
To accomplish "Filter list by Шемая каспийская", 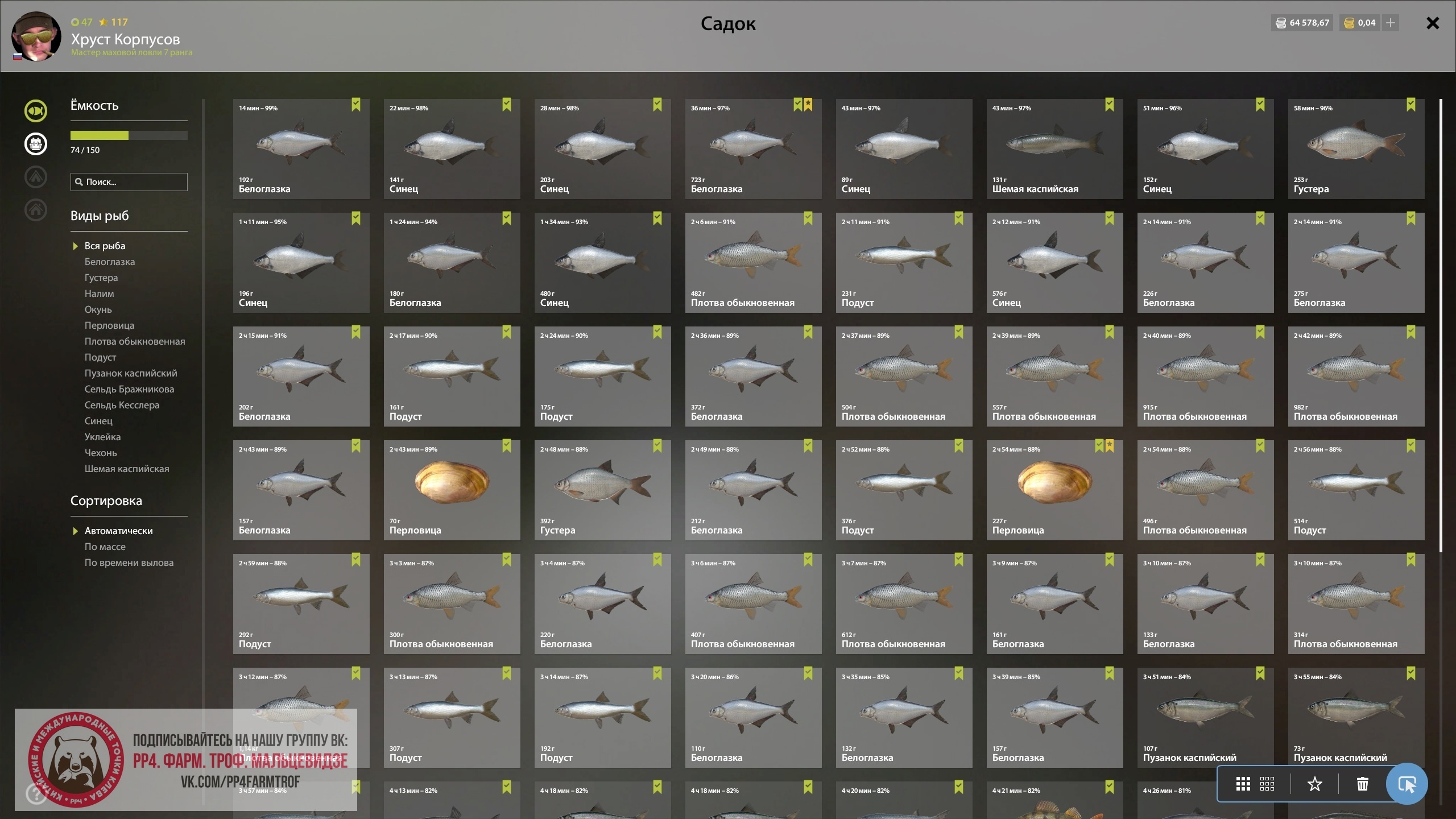I will 127,469.
